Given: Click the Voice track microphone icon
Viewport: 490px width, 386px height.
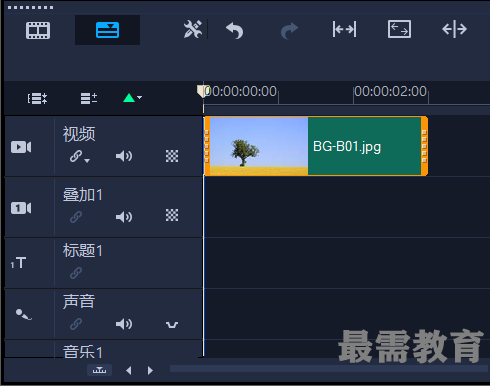Looking at the screenshot, I should 24,314.
